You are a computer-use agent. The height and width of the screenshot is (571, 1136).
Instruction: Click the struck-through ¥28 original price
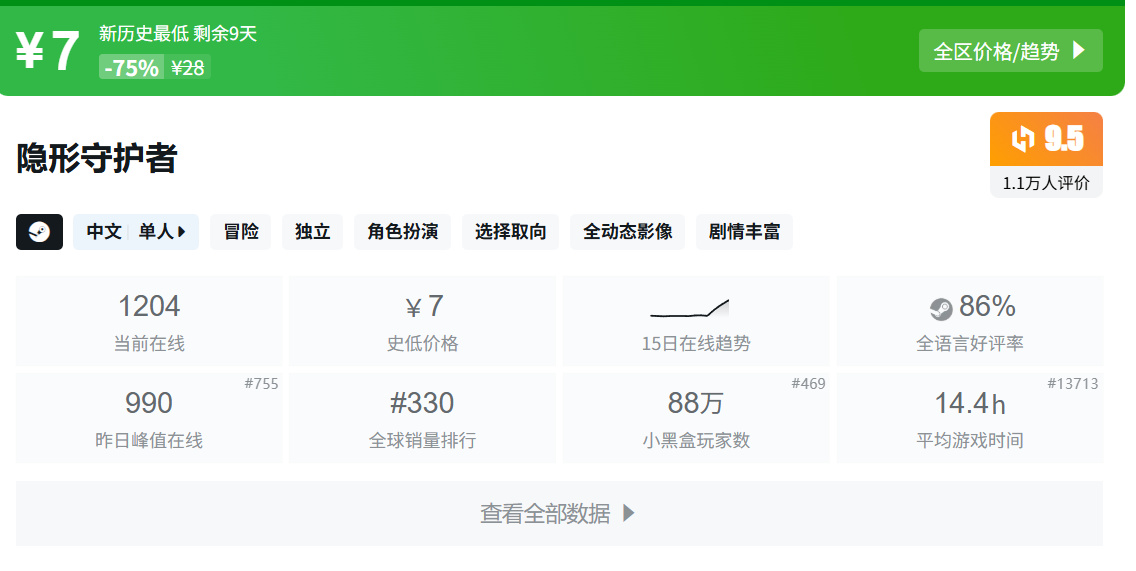pos(188,67)
